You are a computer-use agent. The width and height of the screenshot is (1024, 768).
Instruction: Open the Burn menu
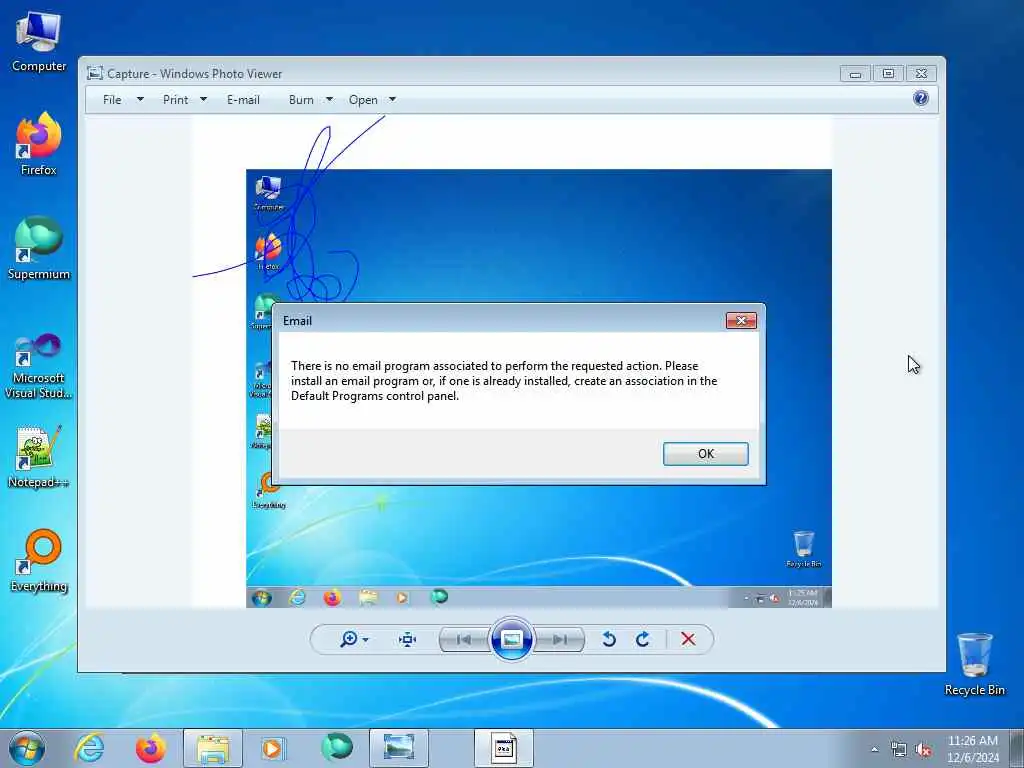pos(301,99)
